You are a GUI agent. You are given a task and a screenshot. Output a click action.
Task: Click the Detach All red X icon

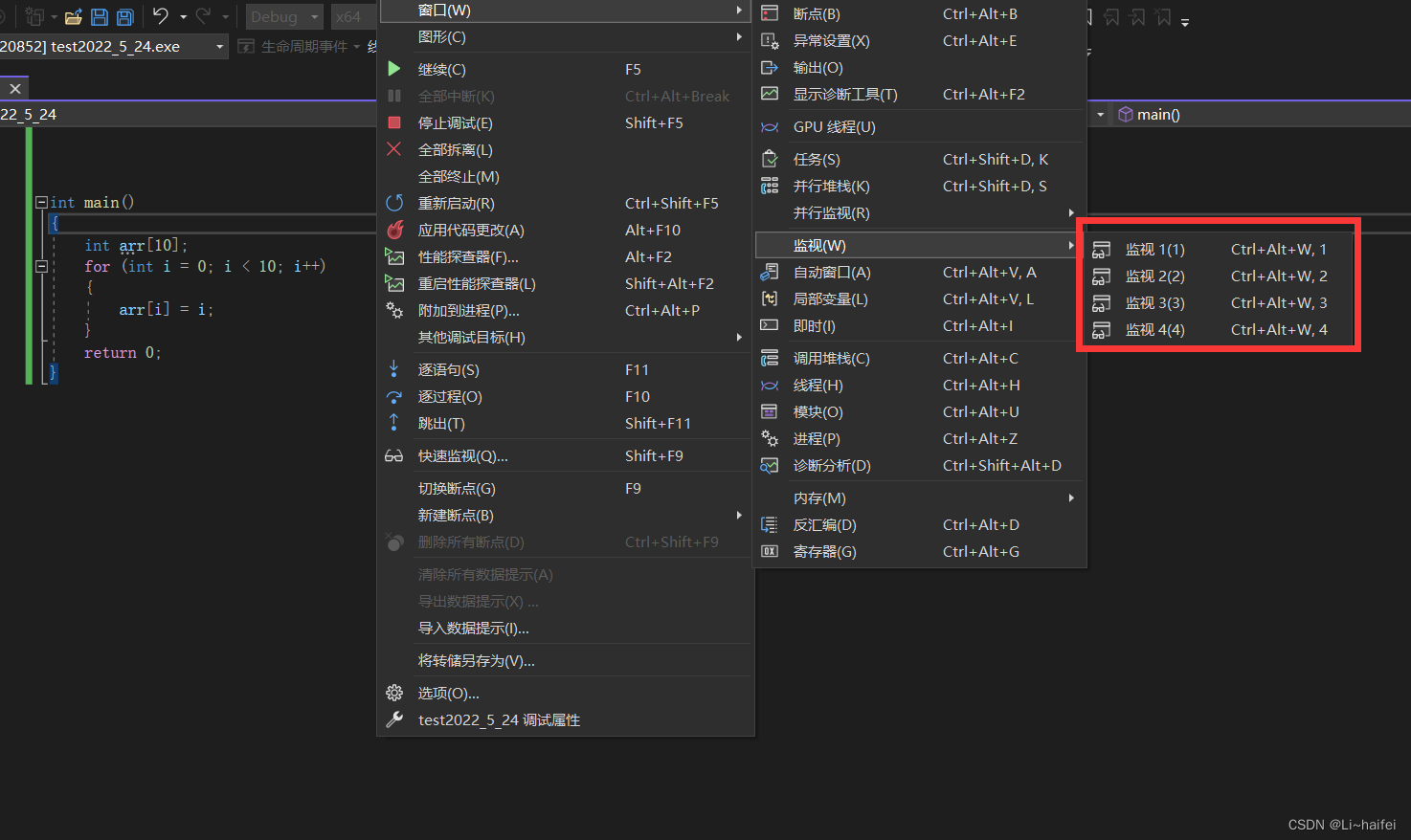[x=393, y=149]
